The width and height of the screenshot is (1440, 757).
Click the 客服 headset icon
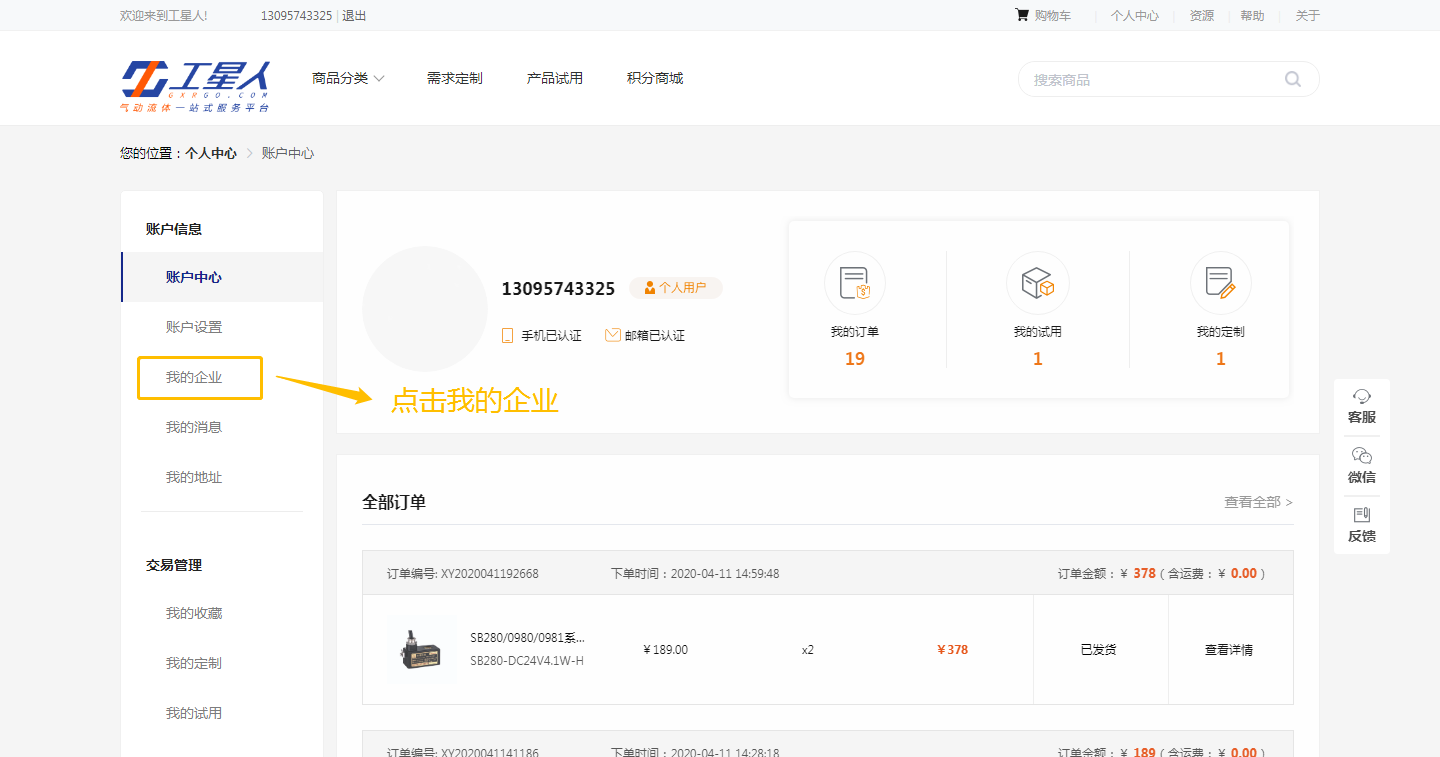click(1362, 396)
